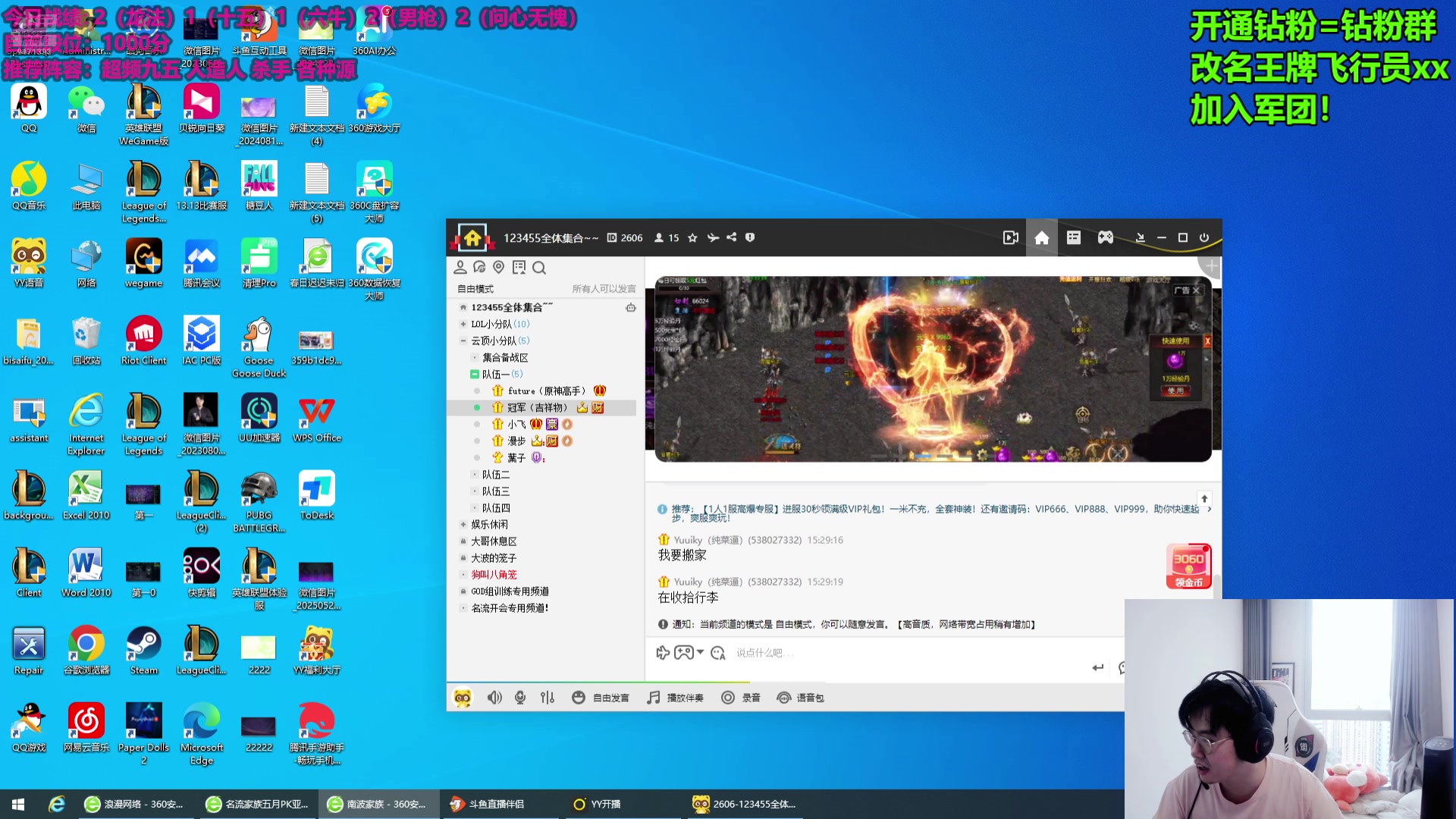Open the YY home tab icon
1456x819 pixels.
pos(1041,238)
